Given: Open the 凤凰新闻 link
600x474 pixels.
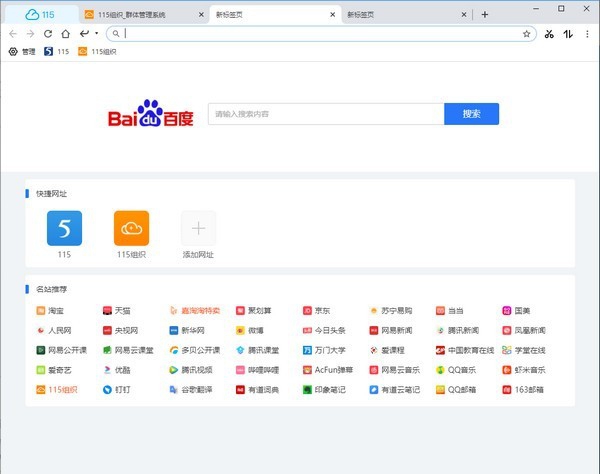Looking at the screenshot, I should tap(524, 331).
